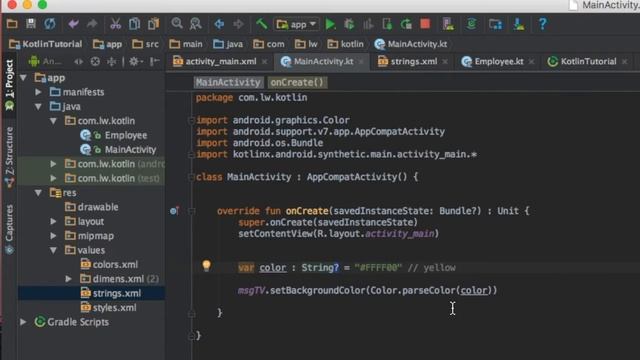The height and width of the screenshot is (360, 640).
Task: Toggle the 1: Project tool window
Action: point(9,85)
